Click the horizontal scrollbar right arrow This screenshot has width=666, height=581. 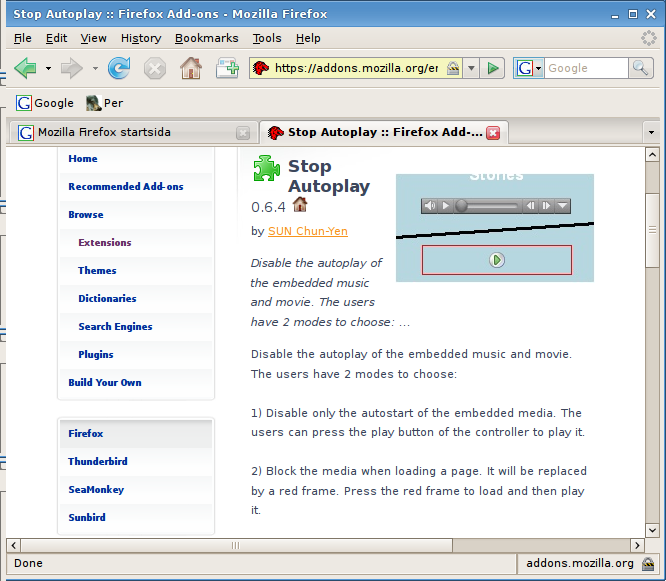[x=637, y=545]
